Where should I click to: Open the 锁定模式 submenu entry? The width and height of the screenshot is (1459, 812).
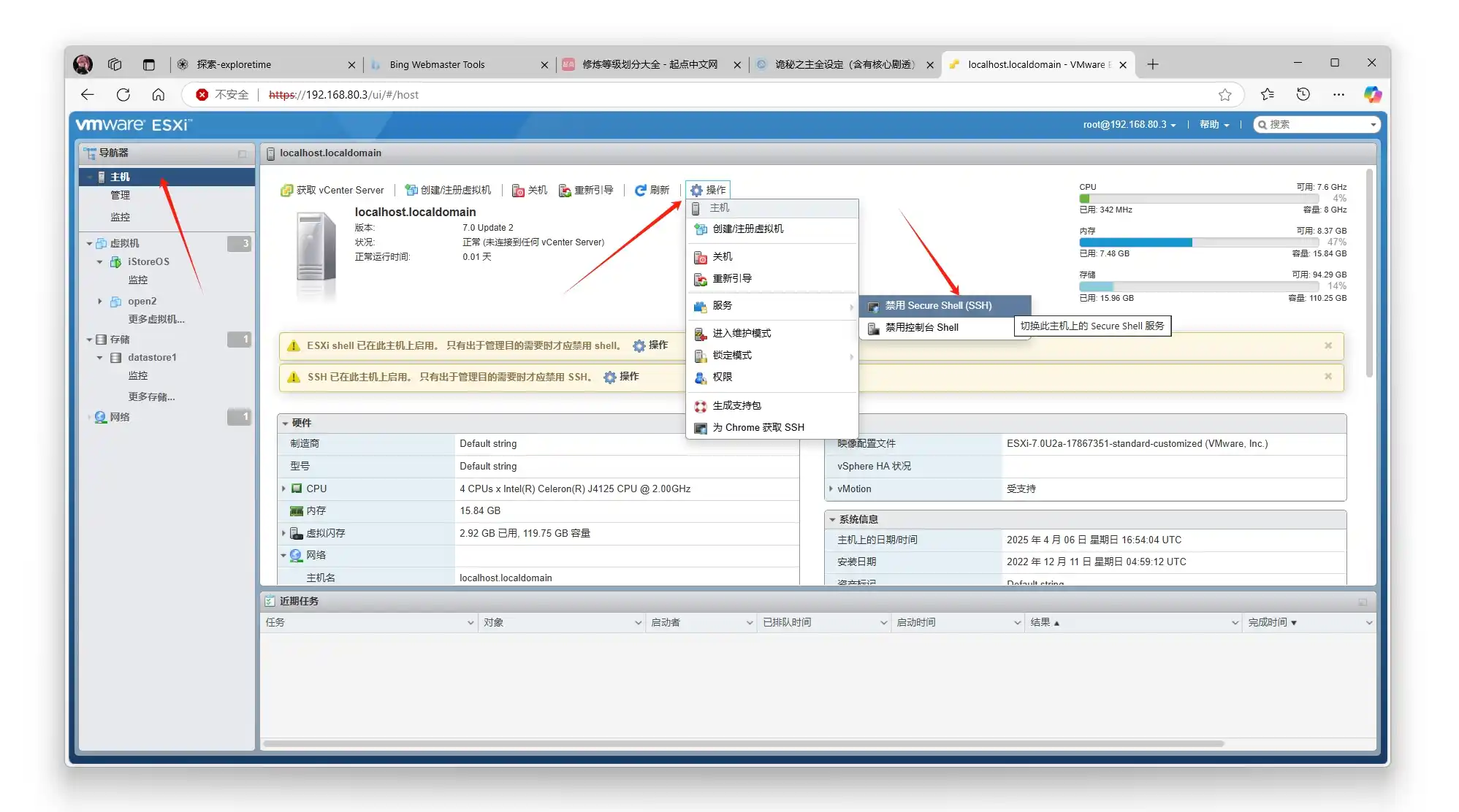pyautogui.click(x=772, y=355)
